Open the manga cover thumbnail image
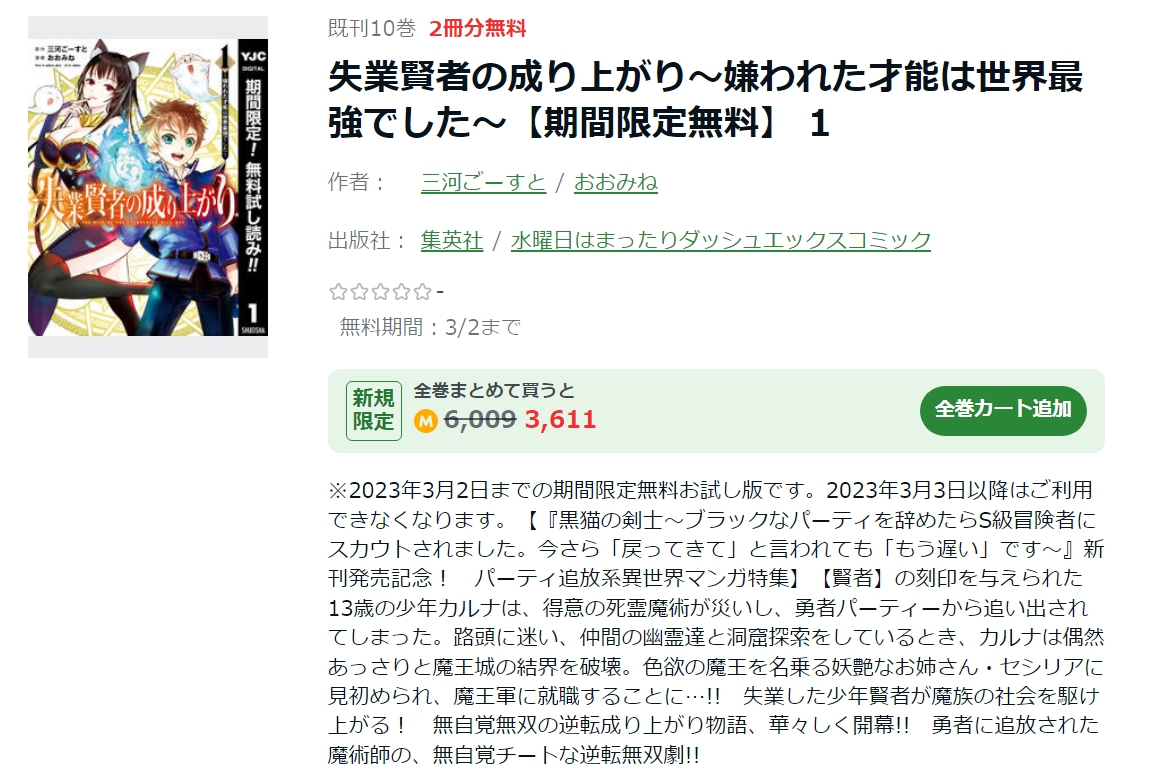 coord(148,187)
